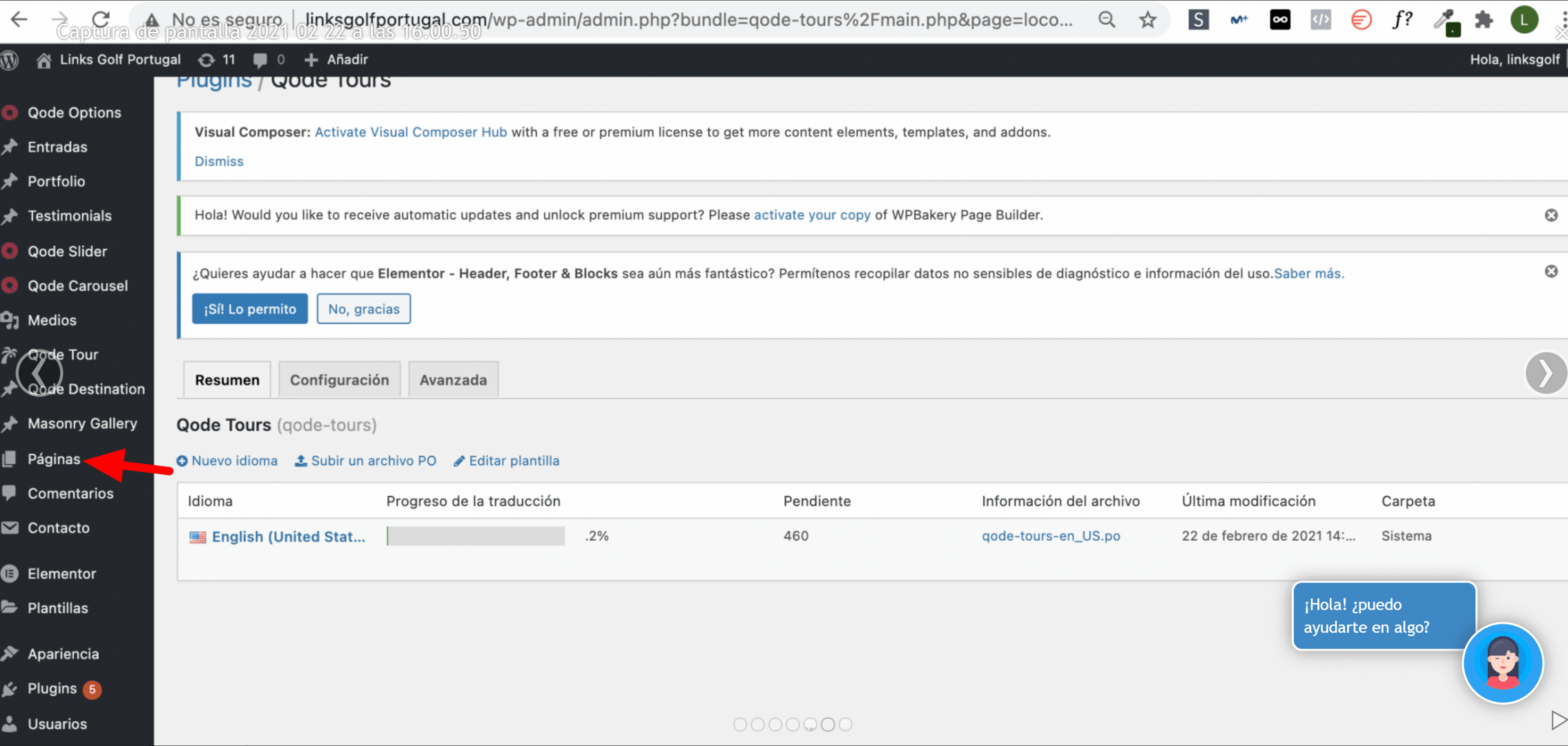1568x746 pixels.
Task: Sort by Última modificación column header
Action: point(1248,501)
